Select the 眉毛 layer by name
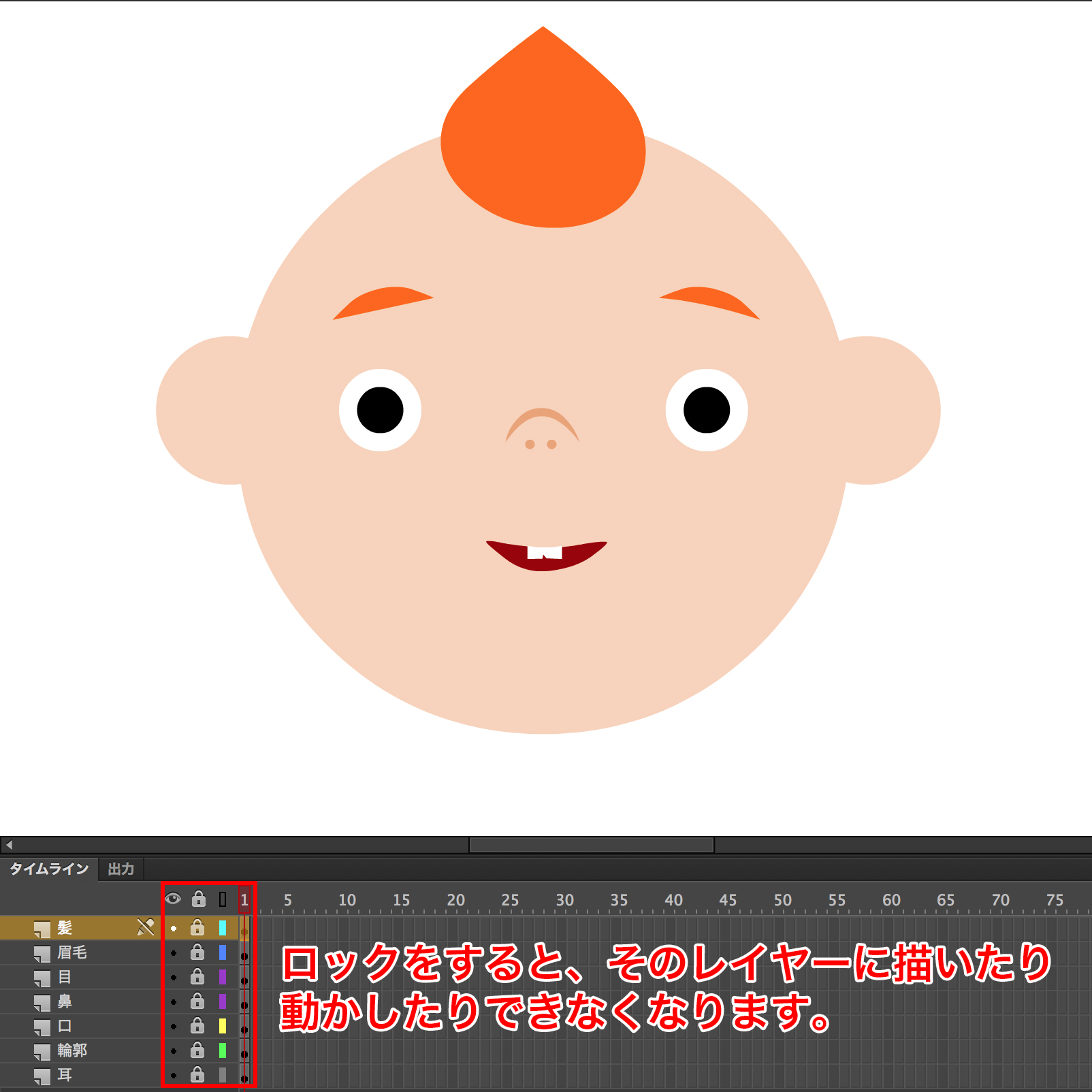This screenshot has height=1092, width=1092. pos(72,952)
